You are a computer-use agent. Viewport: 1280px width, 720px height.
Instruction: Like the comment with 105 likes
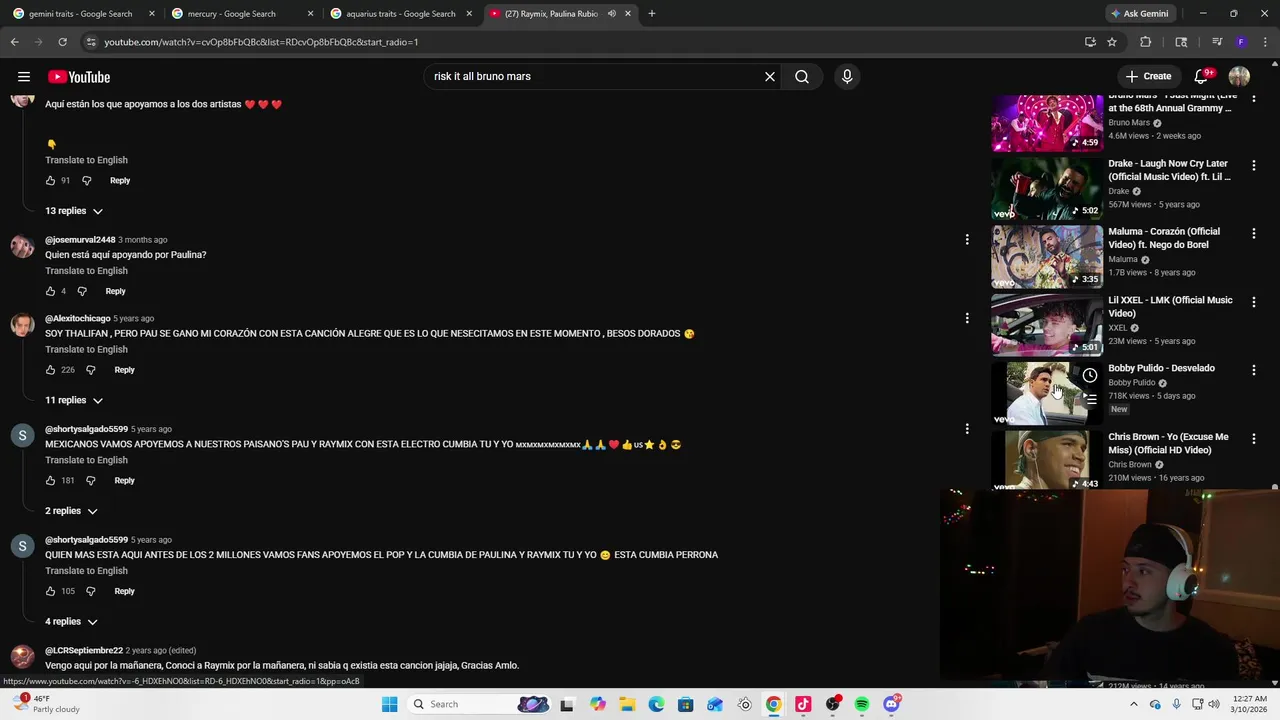50,591
